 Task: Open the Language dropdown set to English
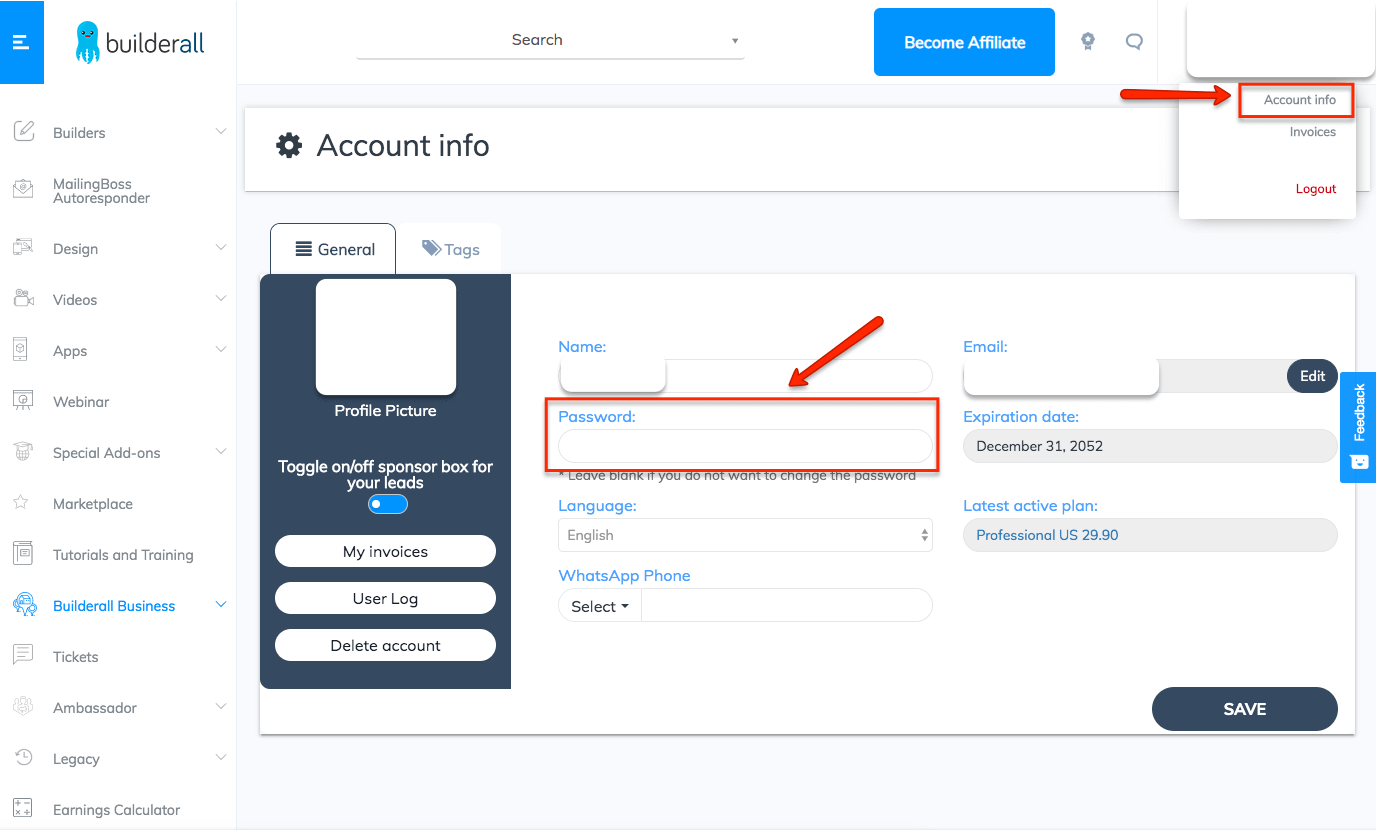tap(745, 535)
